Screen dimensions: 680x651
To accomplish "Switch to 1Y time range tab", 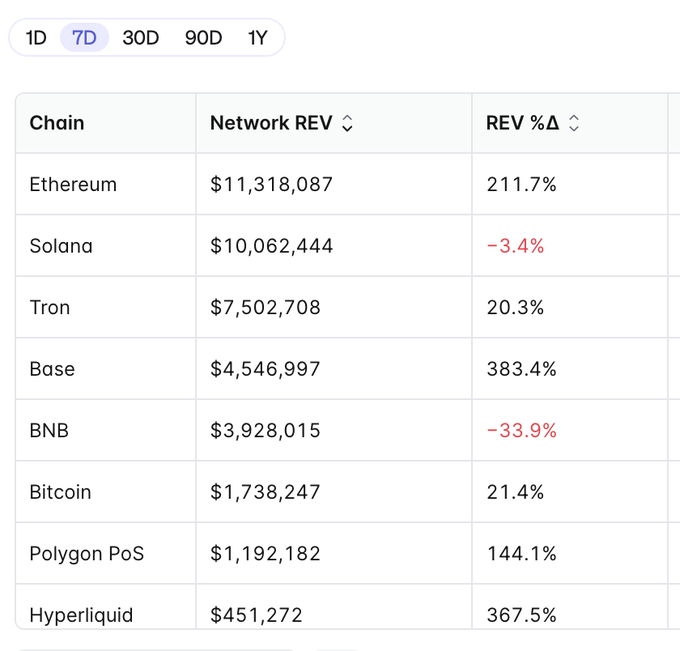I will 258,38.
